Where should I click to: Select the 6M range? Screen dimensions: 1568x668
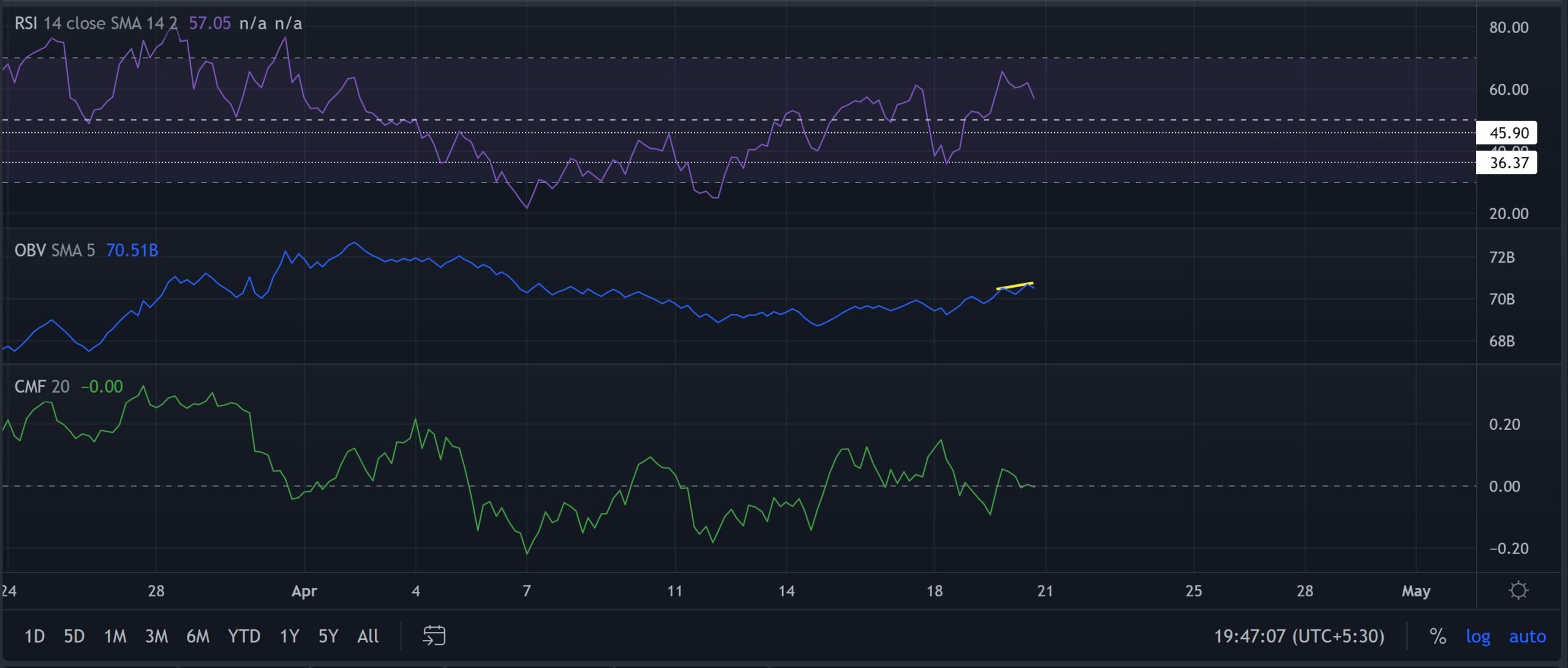point(198,637)
